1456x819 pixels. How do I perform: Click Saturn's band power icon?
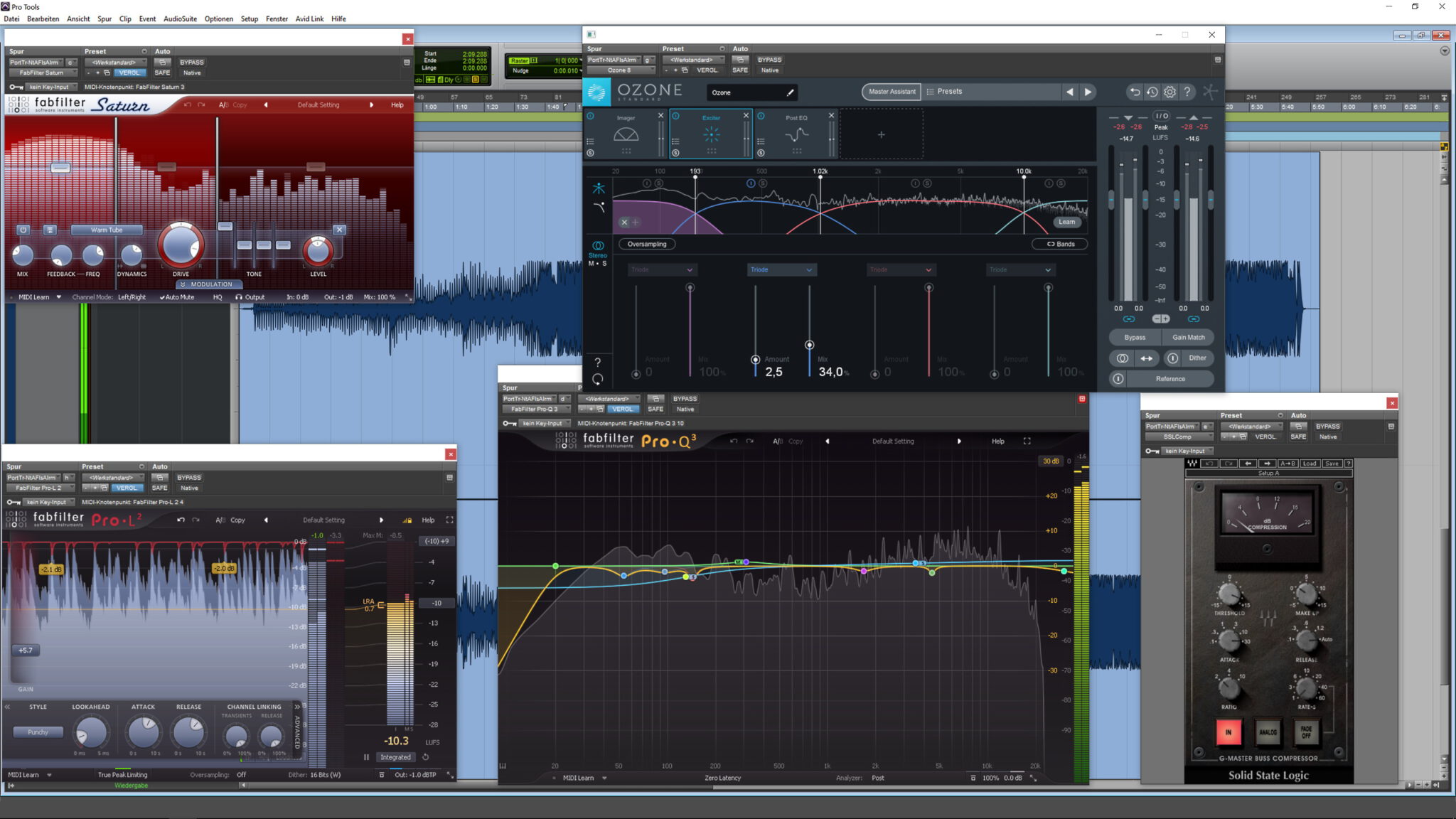(x=23, y=230)
